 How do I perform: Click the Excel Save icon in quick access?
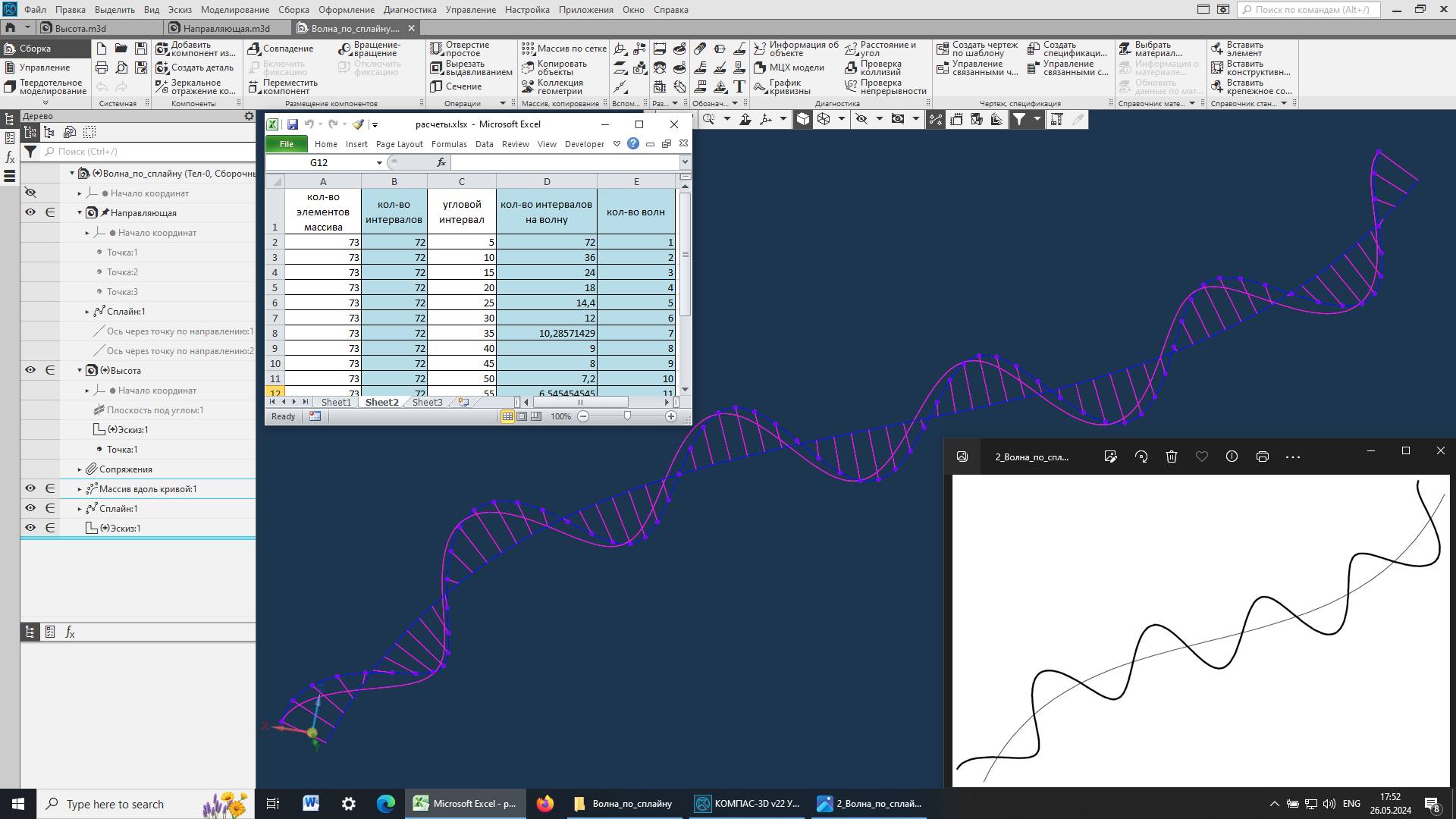pos(292,124)
